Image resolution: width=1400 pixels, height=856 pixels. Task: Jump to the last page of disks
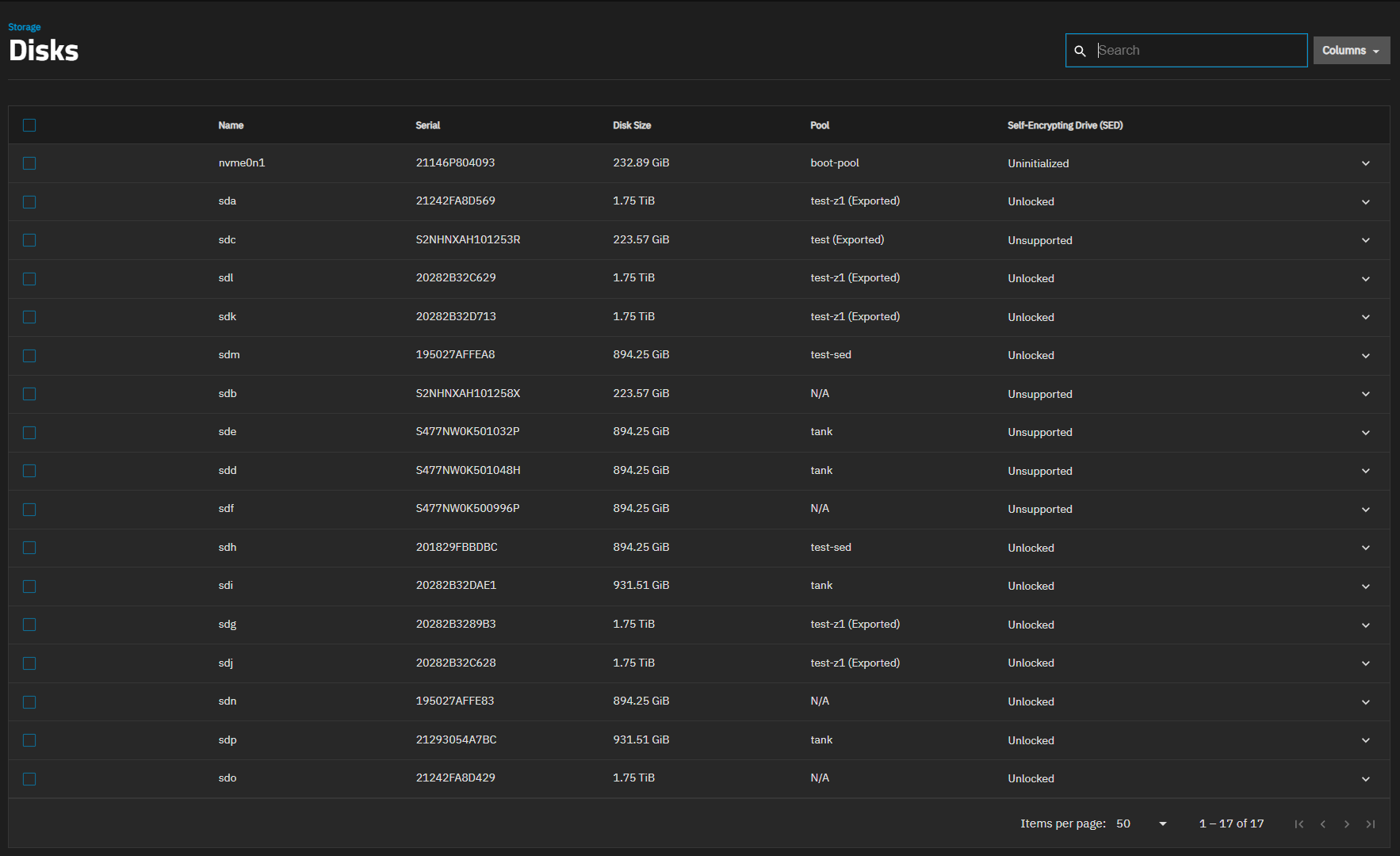pos(1370,824)
